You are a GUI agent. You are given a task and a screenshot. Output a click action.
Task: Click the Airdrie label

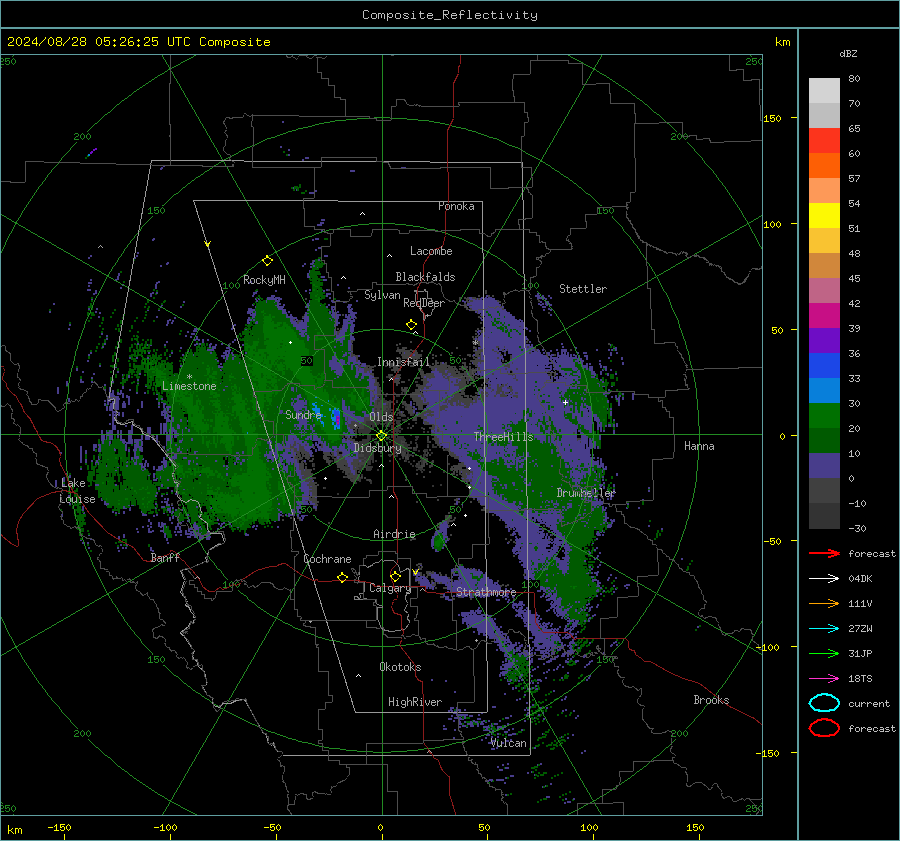click(x=394, y=534)
